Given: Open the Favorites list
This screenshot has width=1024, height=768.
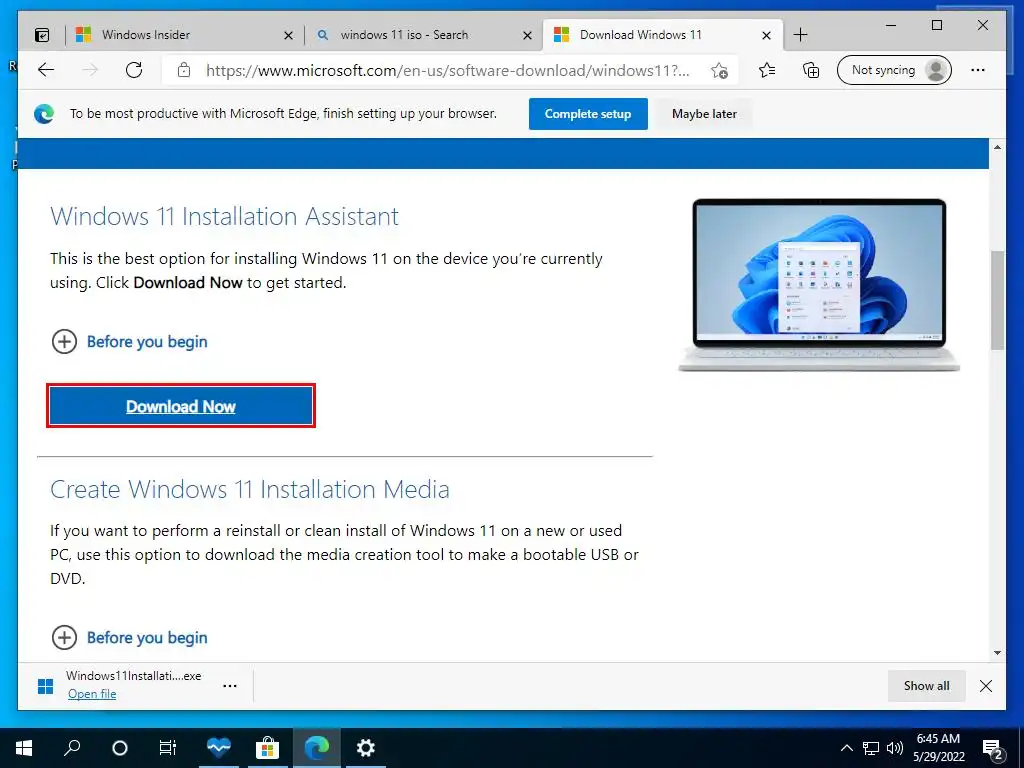Looking at the screenshot, I should coord(767,70).
